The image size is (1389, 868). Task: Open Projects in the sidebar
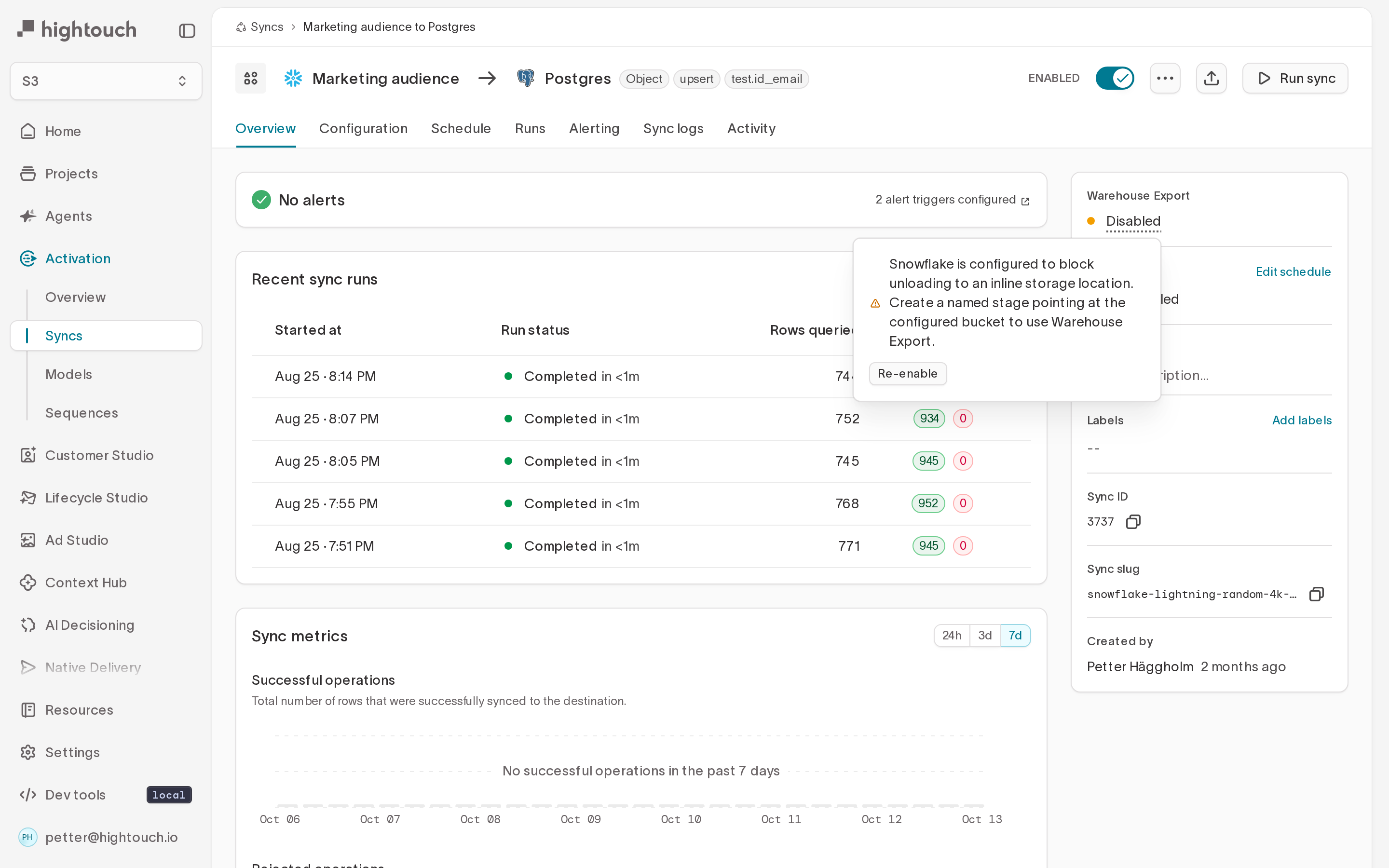[71, 174]
